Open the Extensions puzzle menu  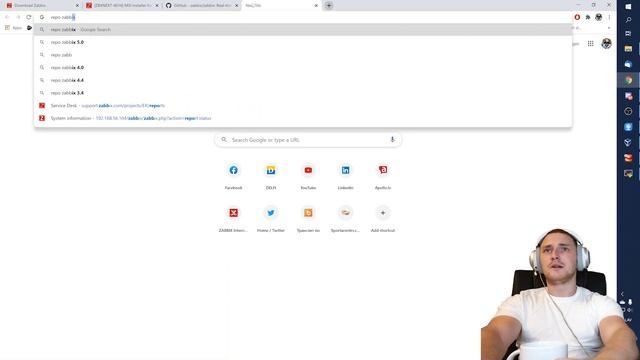tap(588, 17)
